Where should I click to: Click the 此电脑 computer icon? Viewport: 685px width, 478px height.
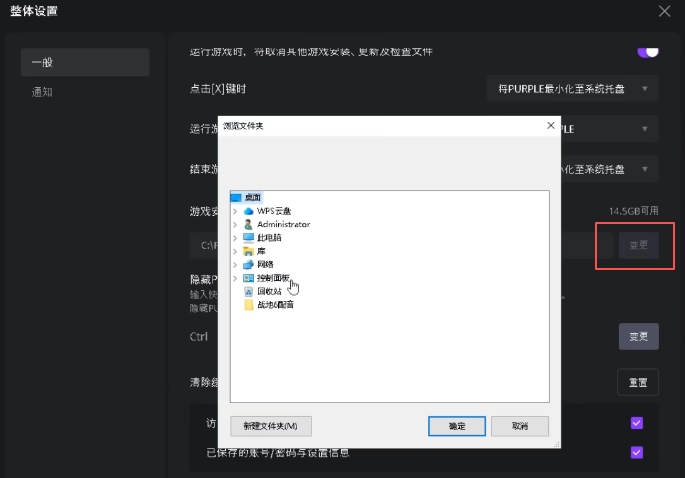tap(249, 238)
